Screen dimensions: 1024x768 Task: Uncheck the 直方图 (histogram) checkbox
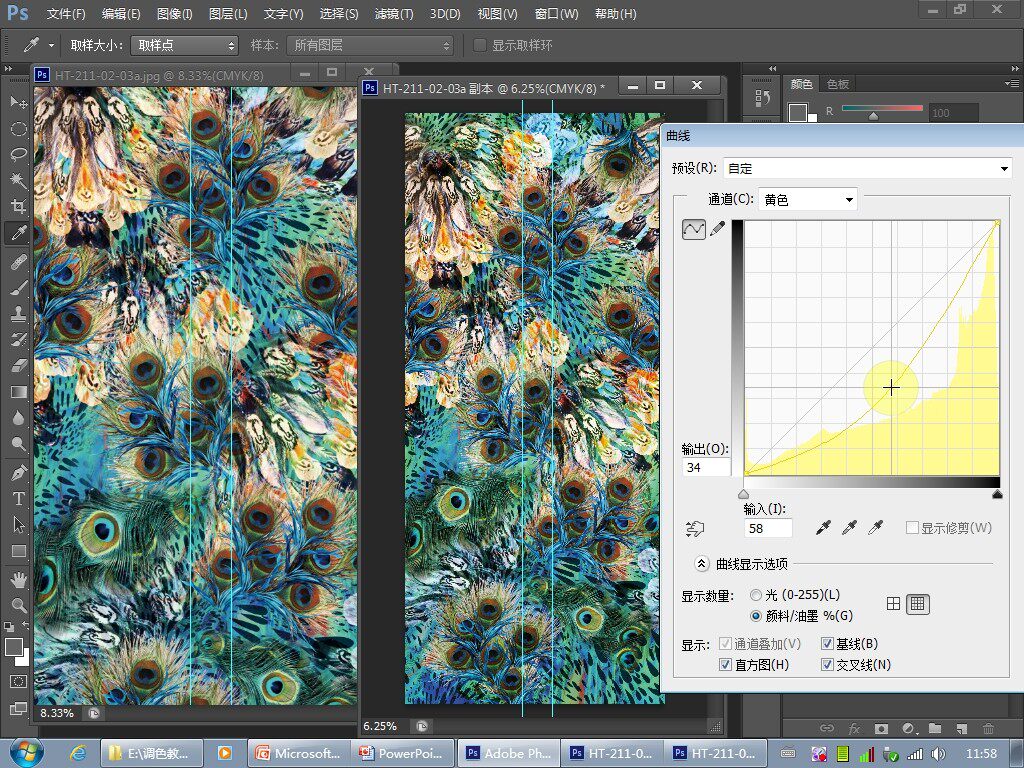pos(726,665)
